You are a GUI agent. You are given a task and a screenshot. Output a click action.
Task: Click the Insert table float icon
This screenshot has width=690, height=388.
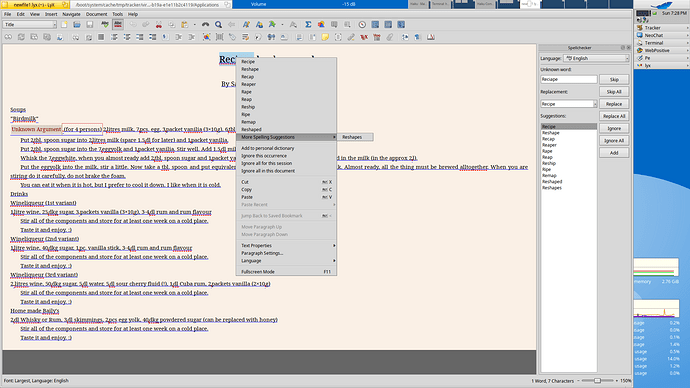coord(219,37)
